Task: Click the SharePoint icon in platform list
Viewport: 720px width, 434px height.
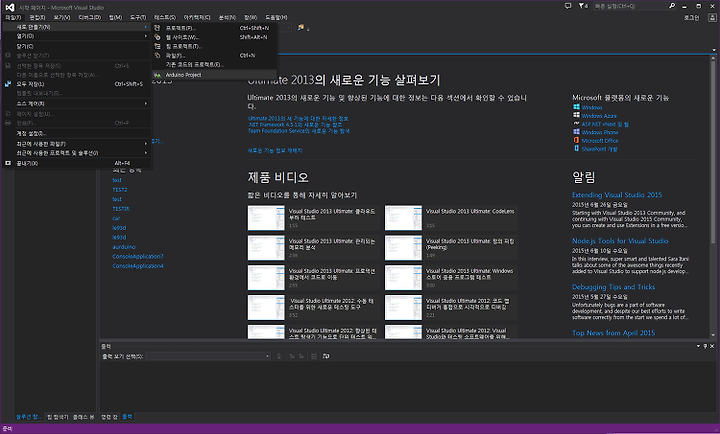Action: [576, 148]
